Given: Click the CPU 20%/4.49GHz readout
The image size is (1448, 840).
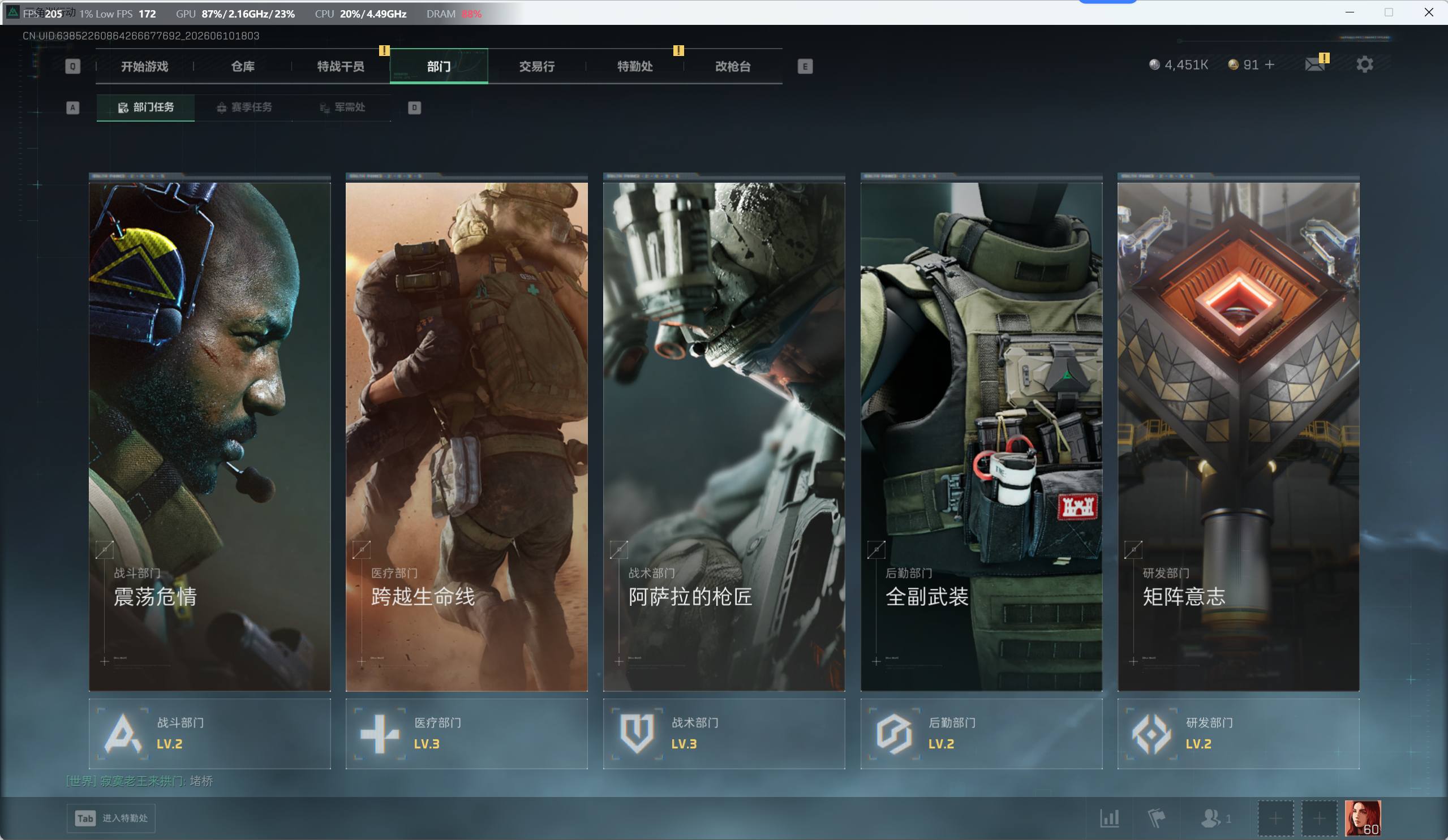Looking at the screenshot, I should [360, 14].
